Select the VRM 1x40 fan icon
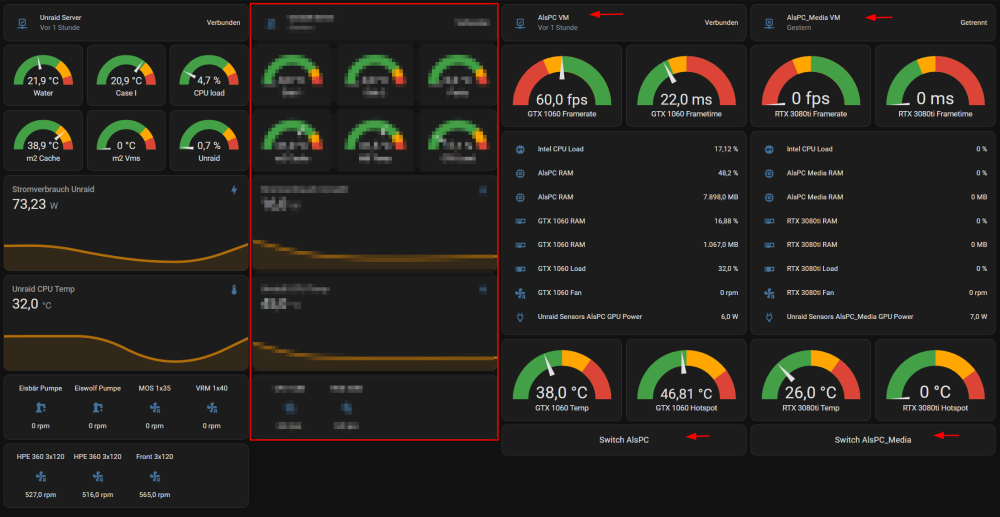The image size is (1000, 517). pos(212,407)
